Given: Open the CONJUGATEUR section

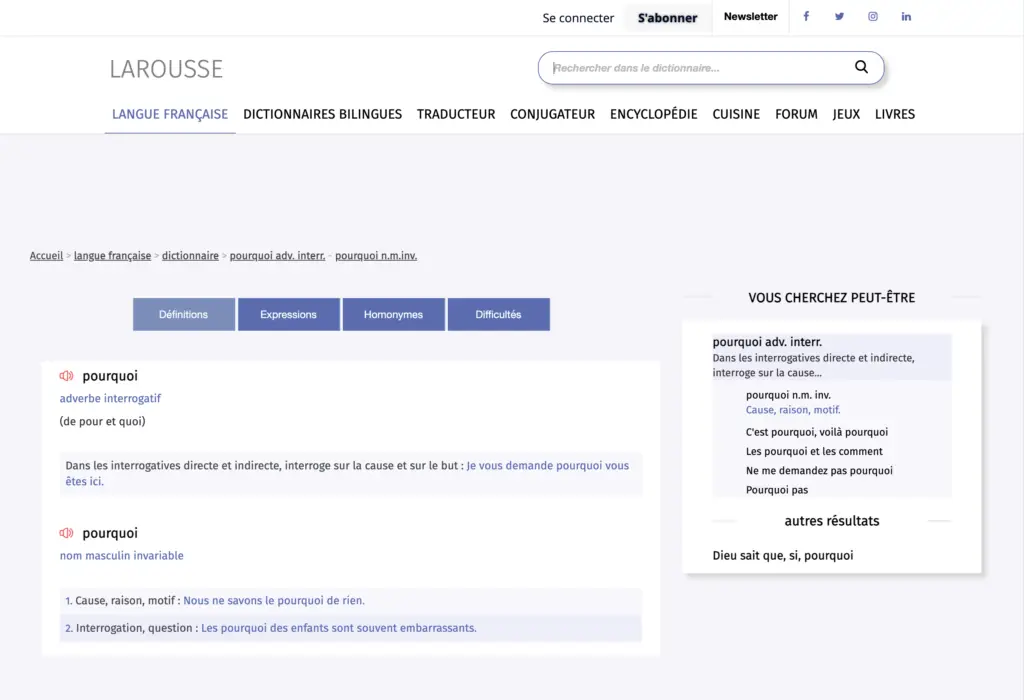Looking at the screenshot, I should point(552,114).
